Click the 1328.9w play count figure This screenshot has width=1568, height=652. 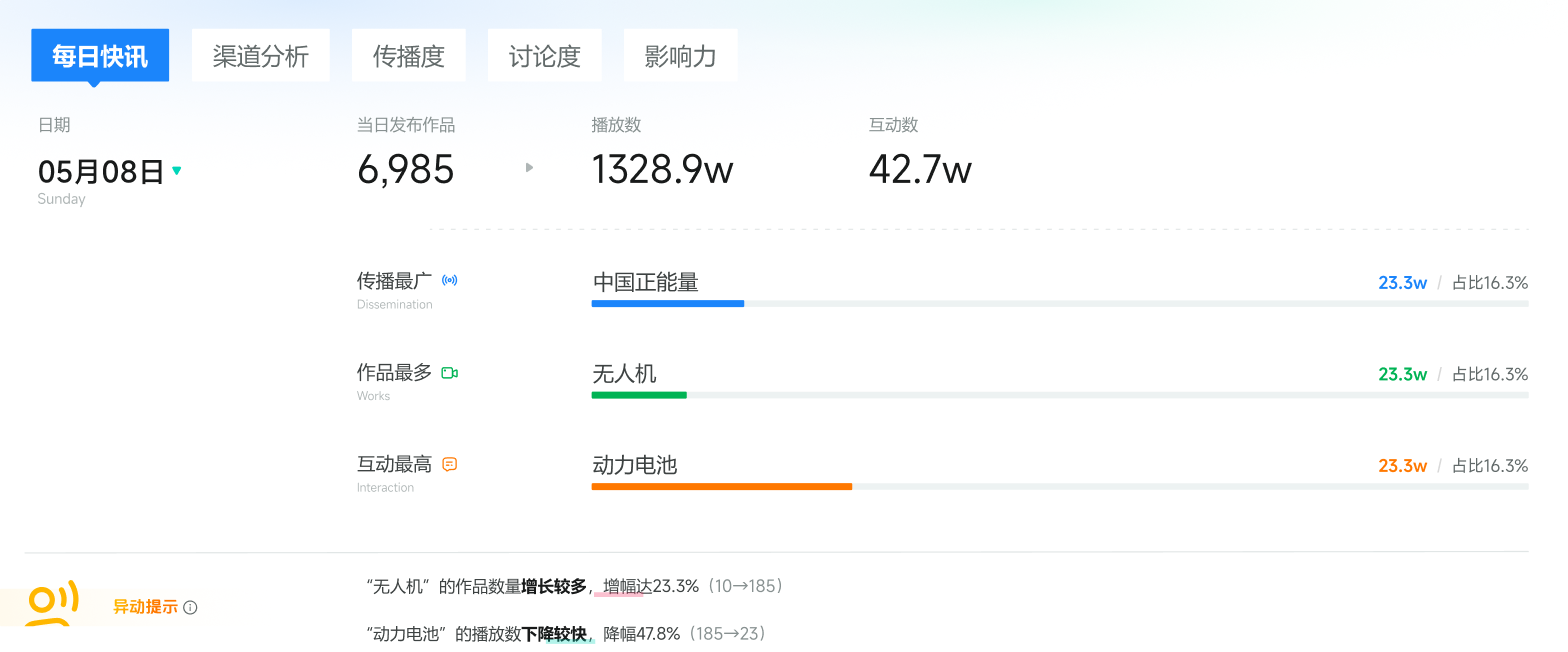coord(662,169)
